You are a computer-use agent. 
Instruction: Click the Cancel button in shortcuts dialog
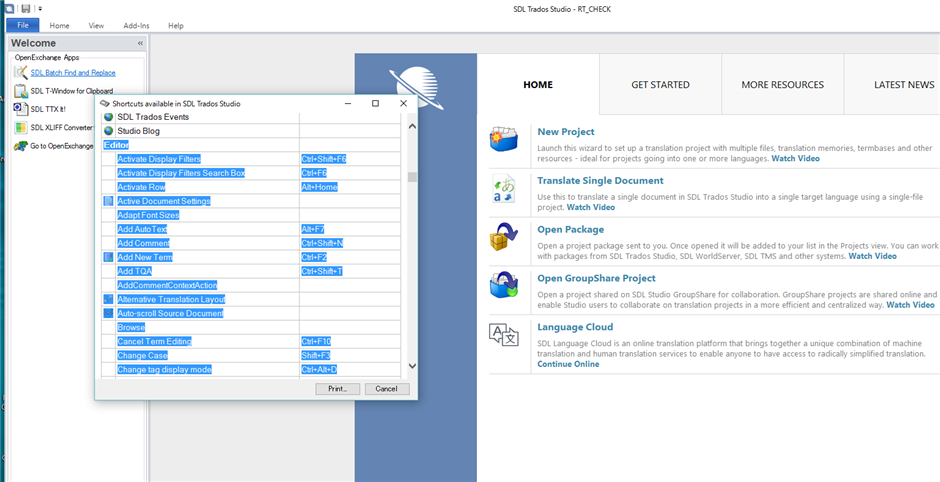click(387, 389)
